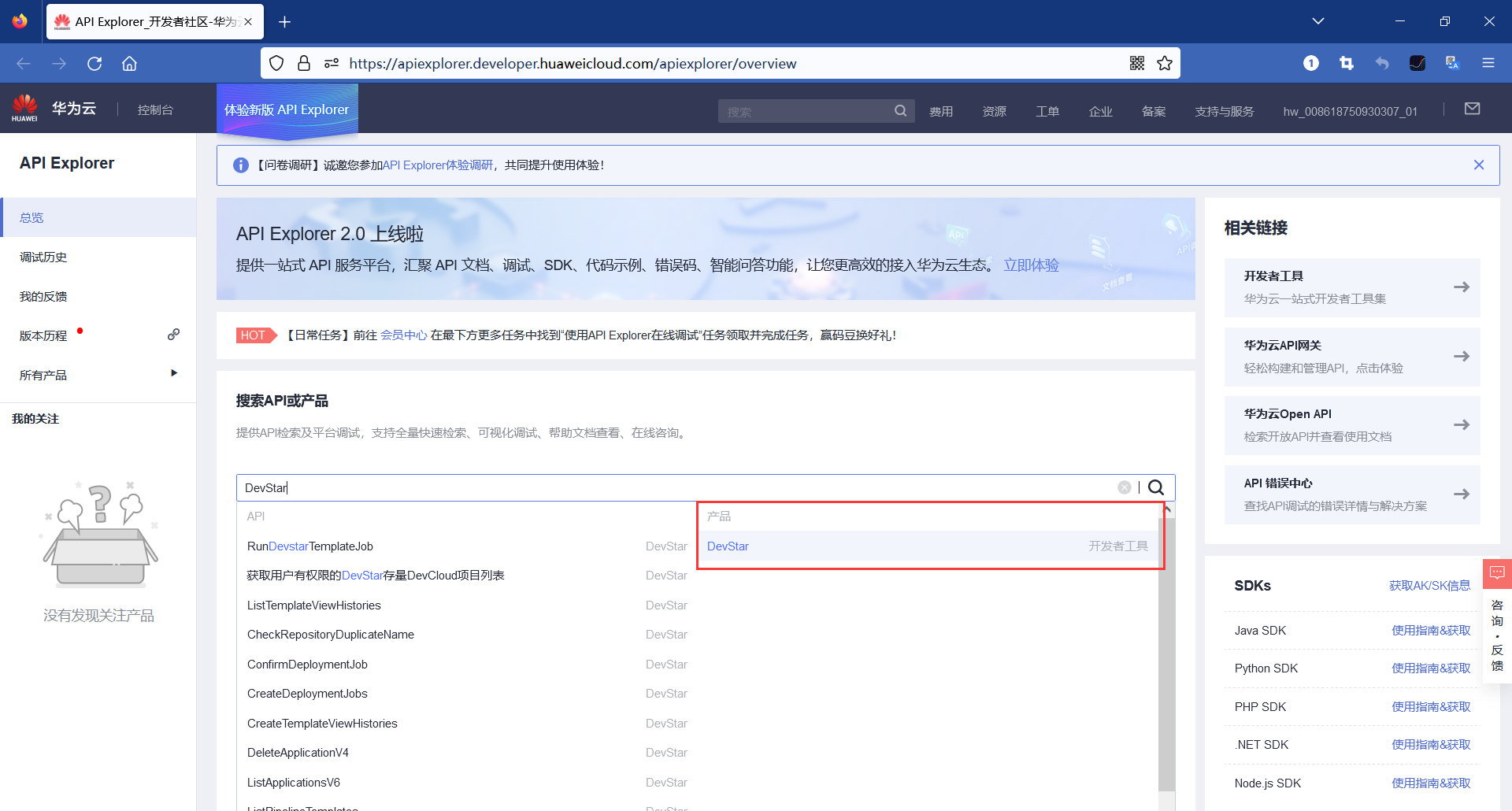This screenshot has height=811, width=1512.
Task: Select 调试历史 in the sidebar menu
Action: 43,256
